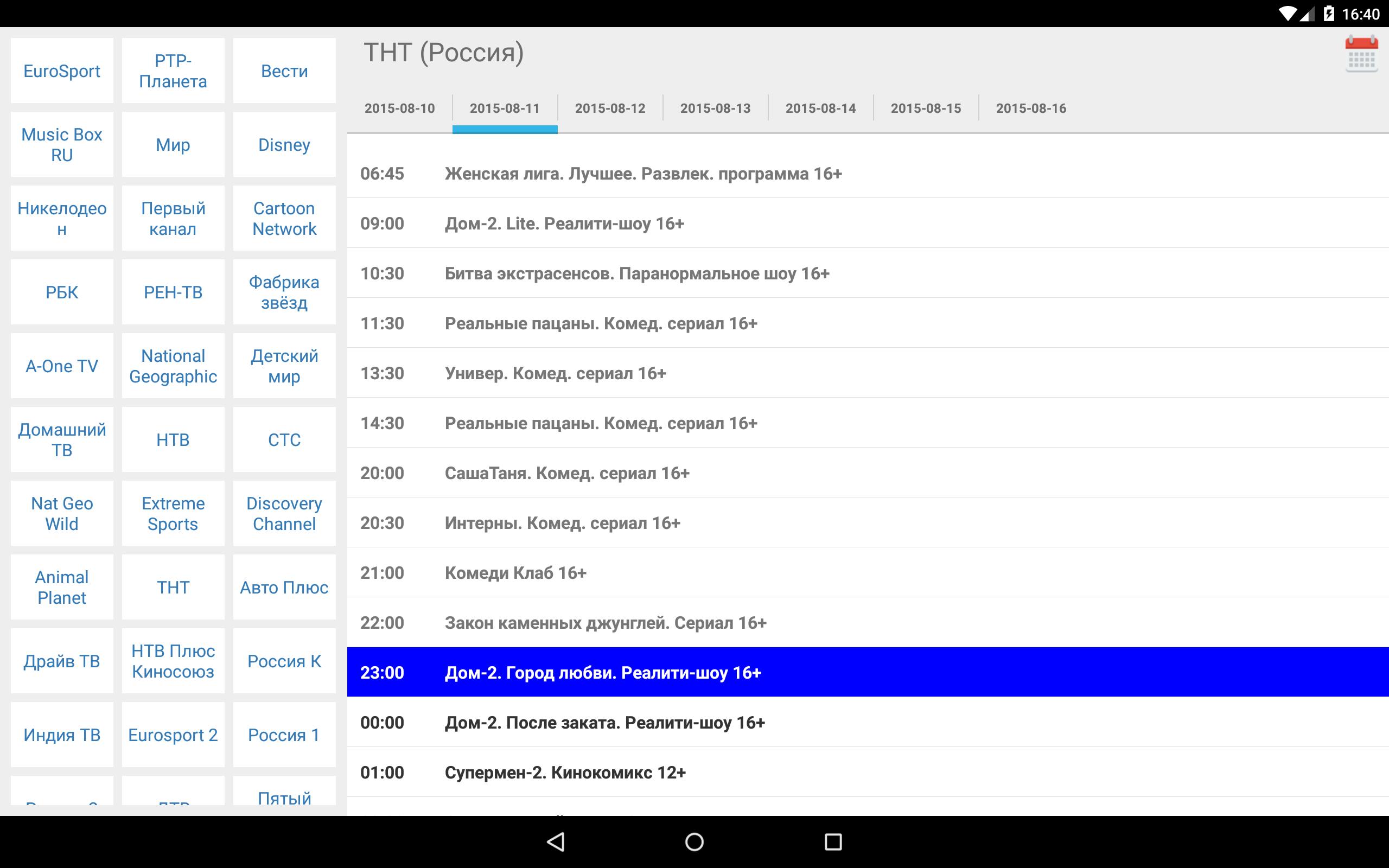
Task: Tap the 16:40 clock in status bar
Action: coord(1360,14)
